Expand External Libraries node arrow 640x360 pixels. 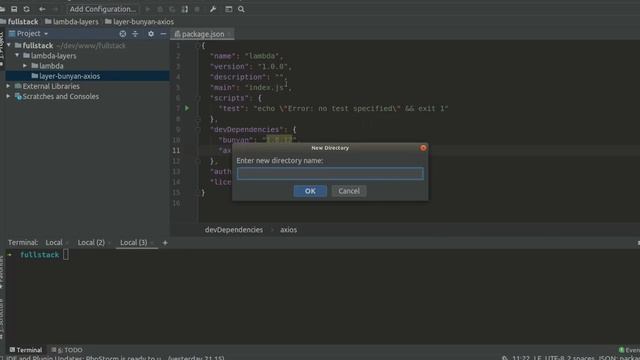(8, 86)
